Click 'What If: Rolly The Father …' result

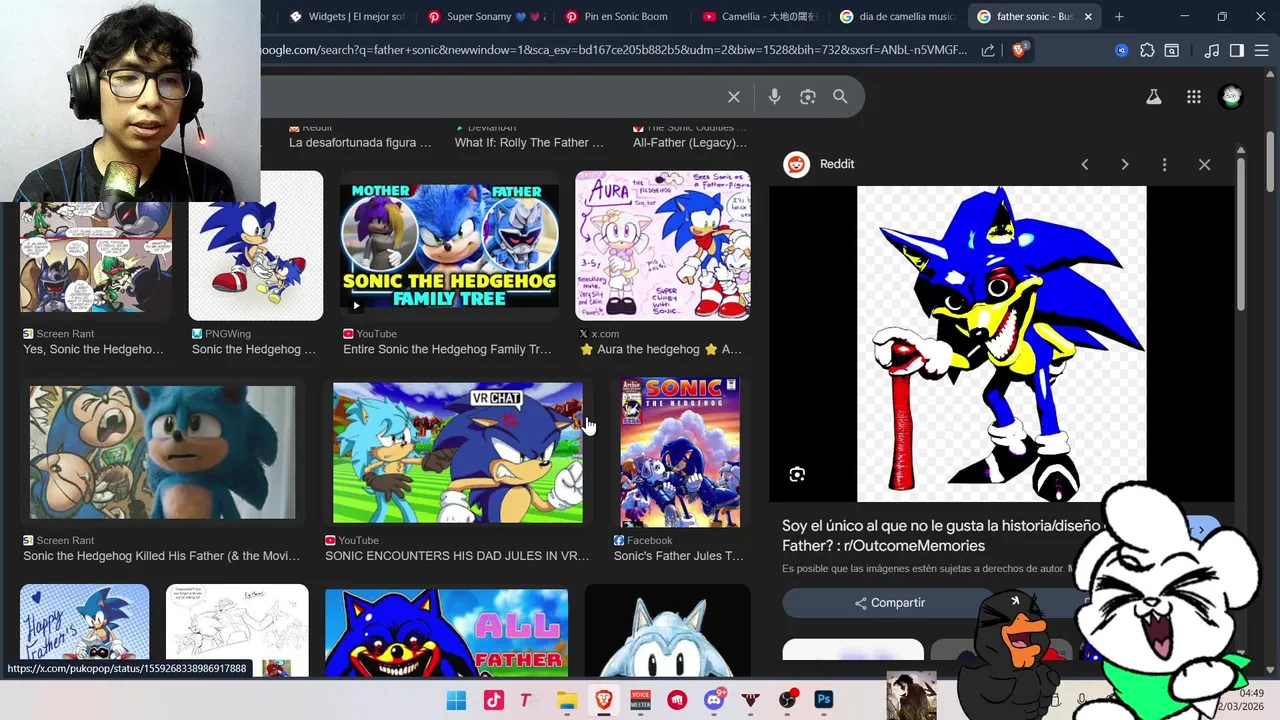click(x=529, y=143)
